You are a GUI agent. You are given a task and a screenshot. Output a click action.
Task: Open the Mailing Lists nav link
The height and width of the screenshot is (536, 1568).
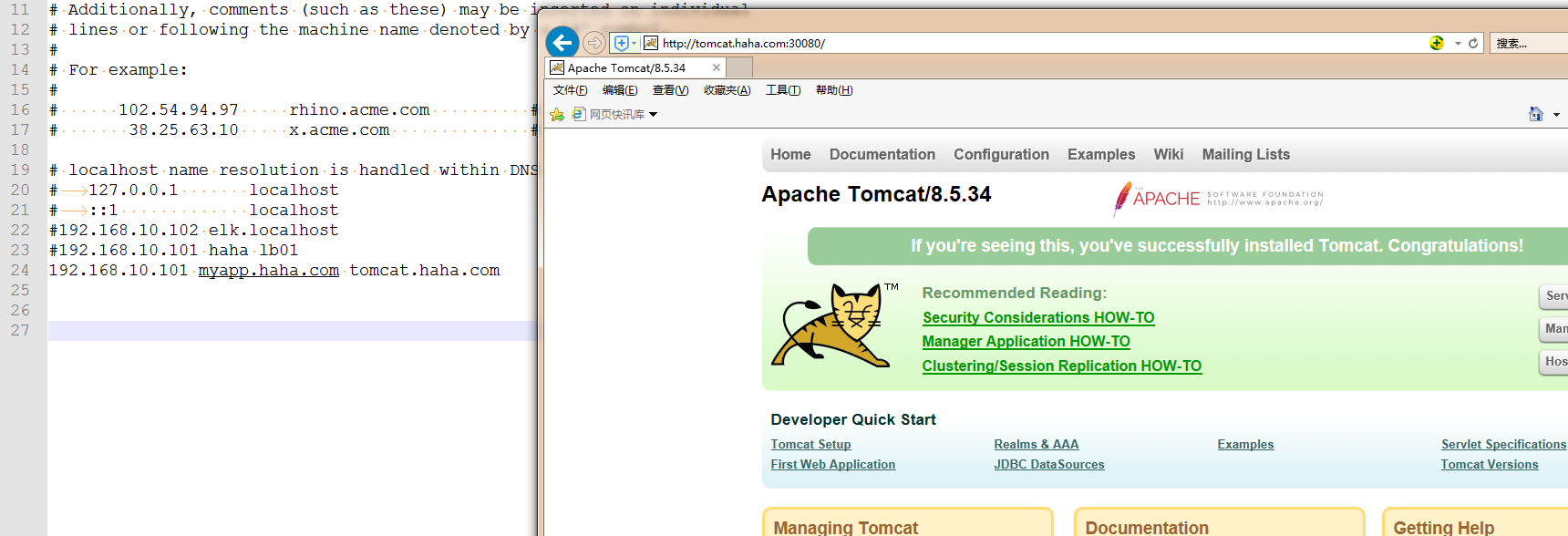(x=1245, y=154)
